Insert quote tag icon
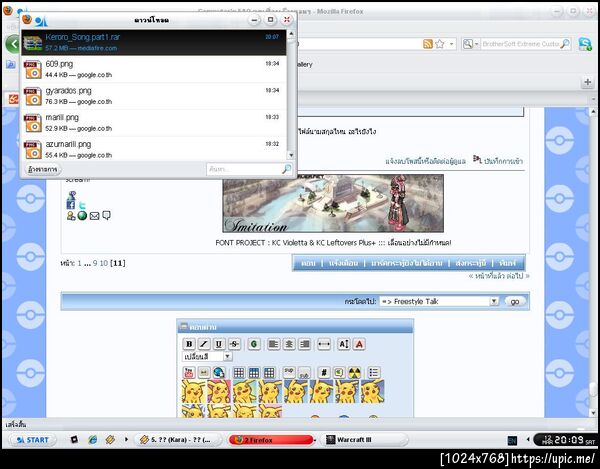 [339, 372]
